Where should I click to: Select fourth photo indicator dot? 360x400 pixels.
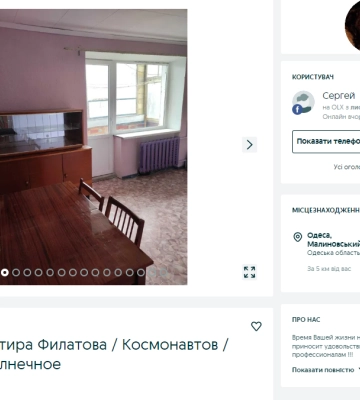point(38,273)
